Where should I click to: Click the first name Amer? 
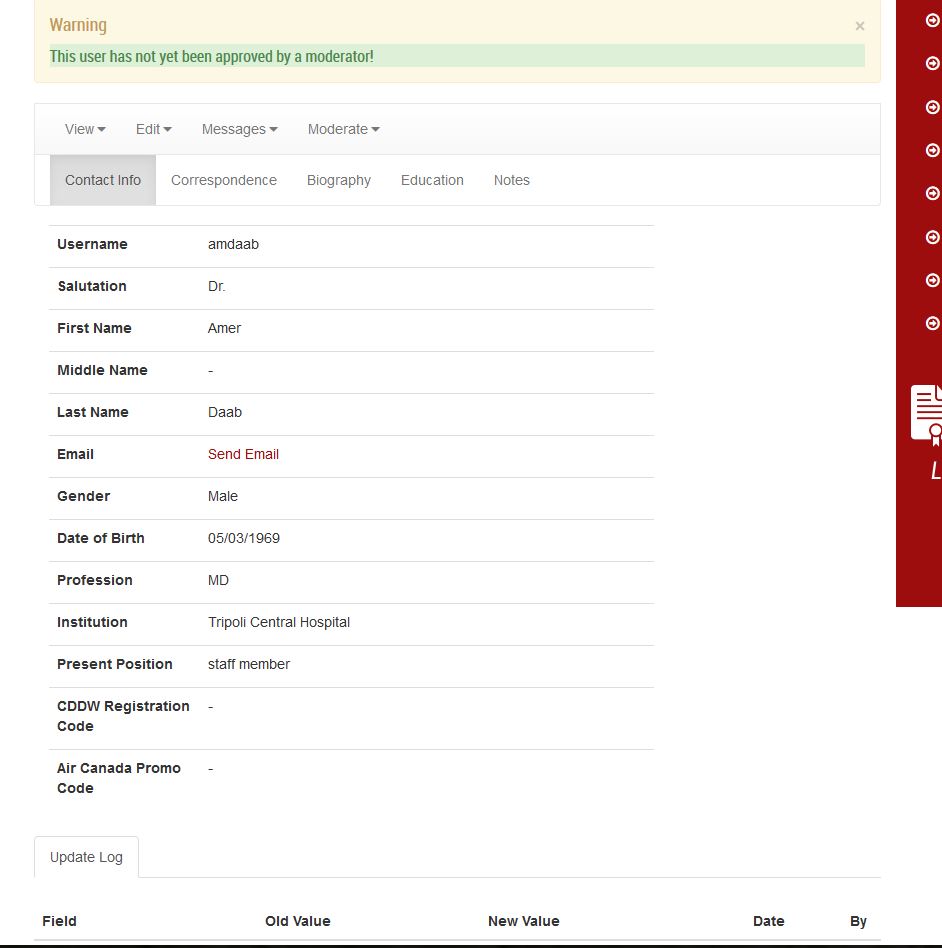coord(224,328)
